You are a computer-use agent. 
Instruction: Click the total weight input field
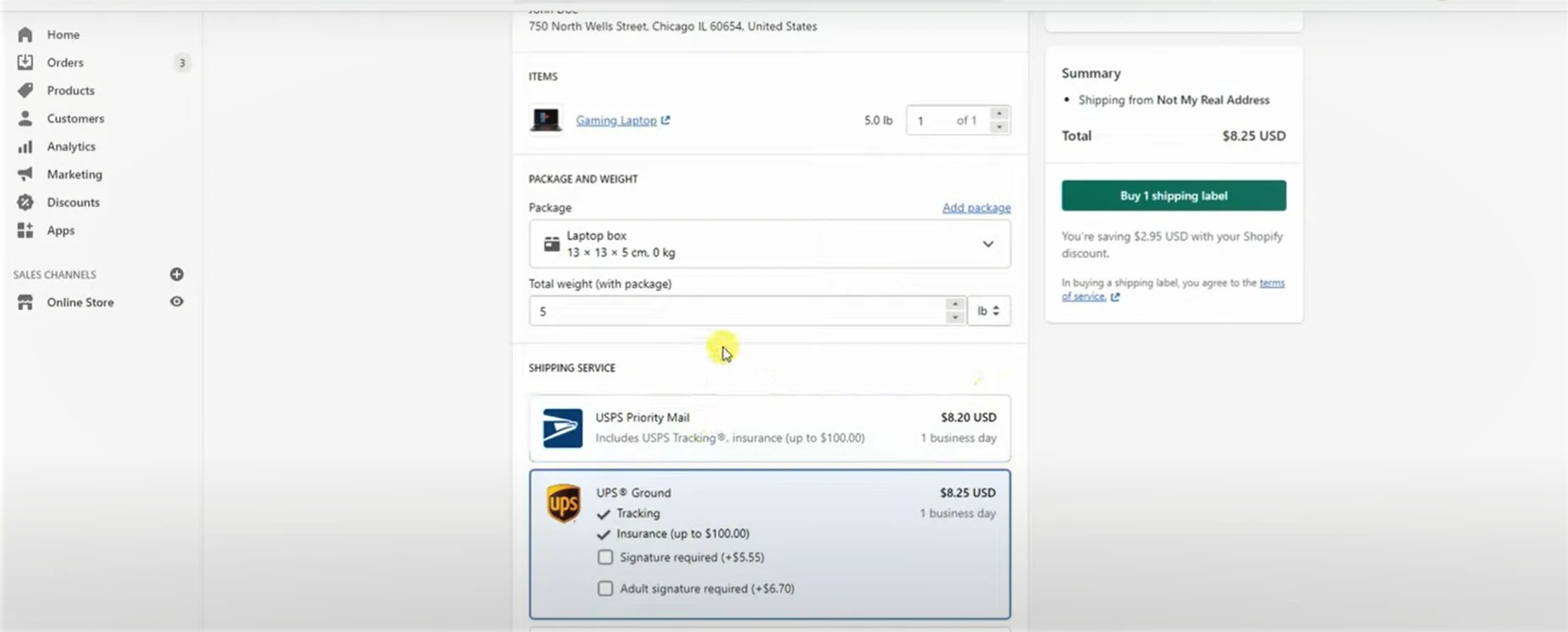point(737,311)
